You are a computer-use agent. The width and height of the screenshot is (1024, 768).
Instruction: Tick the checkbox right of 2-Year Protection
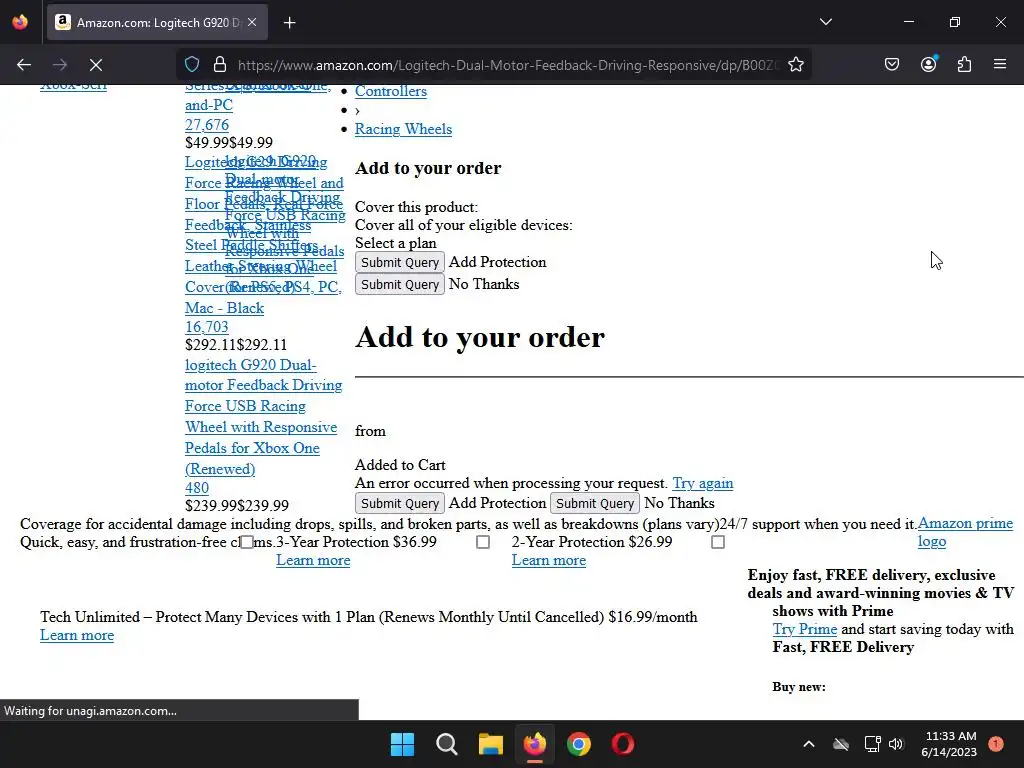[718, 542]
